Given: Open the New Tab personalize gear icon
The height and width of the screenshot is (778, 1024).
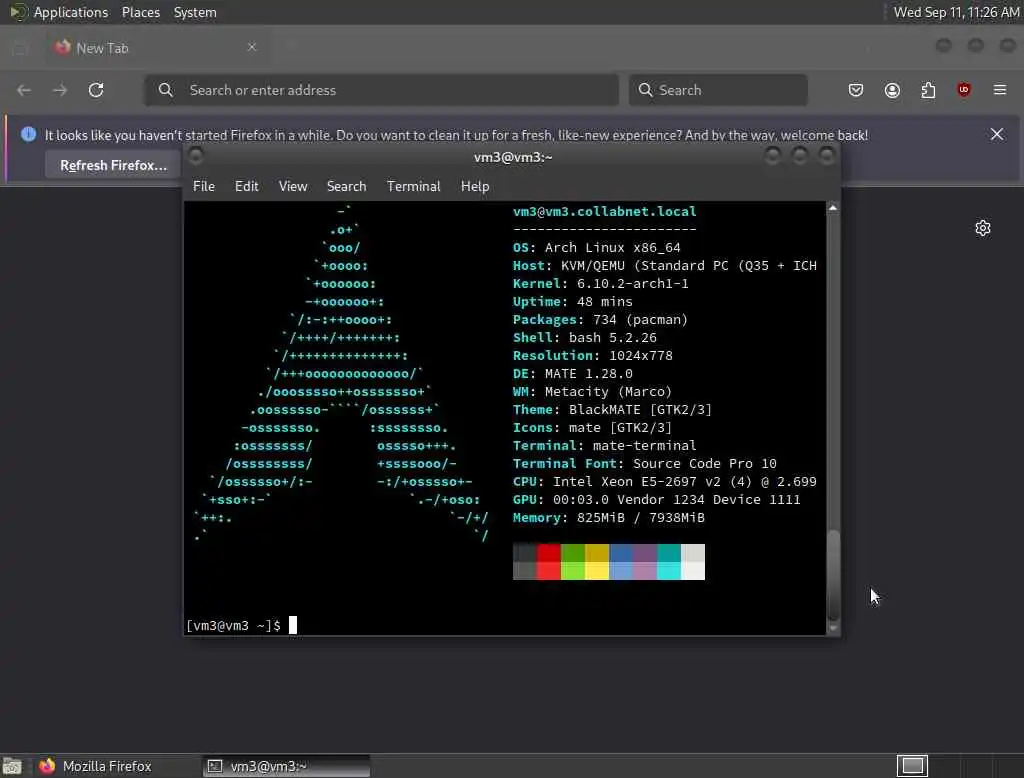Looking at the screenshot, I should (983, 228).
